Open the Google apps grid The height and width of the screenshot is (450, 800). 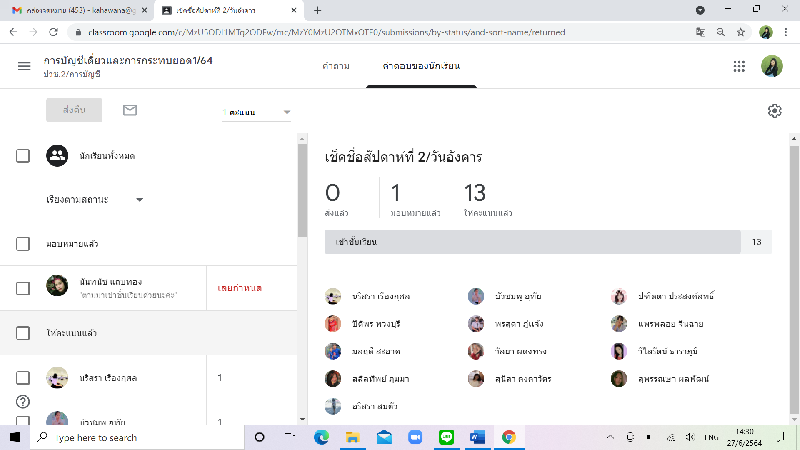[x=739, y=66]
